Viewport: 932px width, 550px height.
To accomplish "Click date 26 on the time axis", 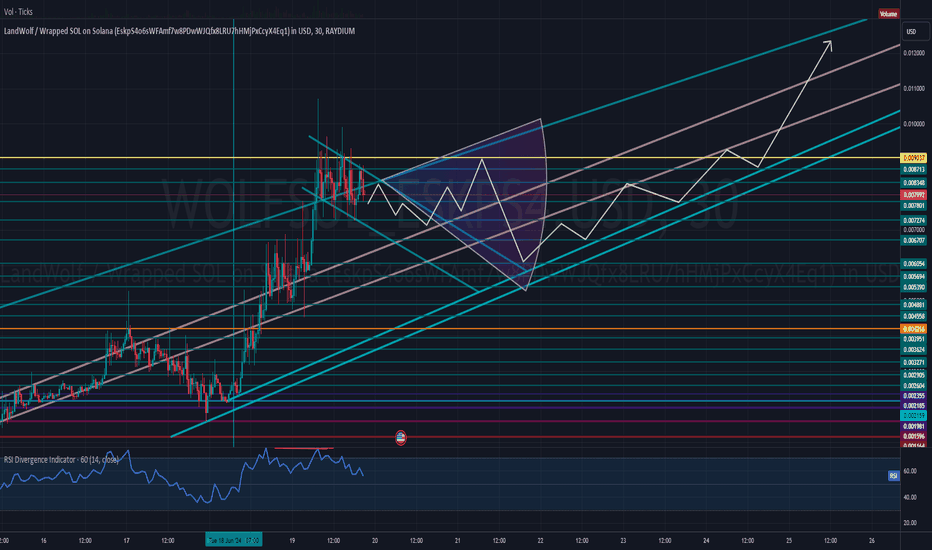I will (872, 540).
